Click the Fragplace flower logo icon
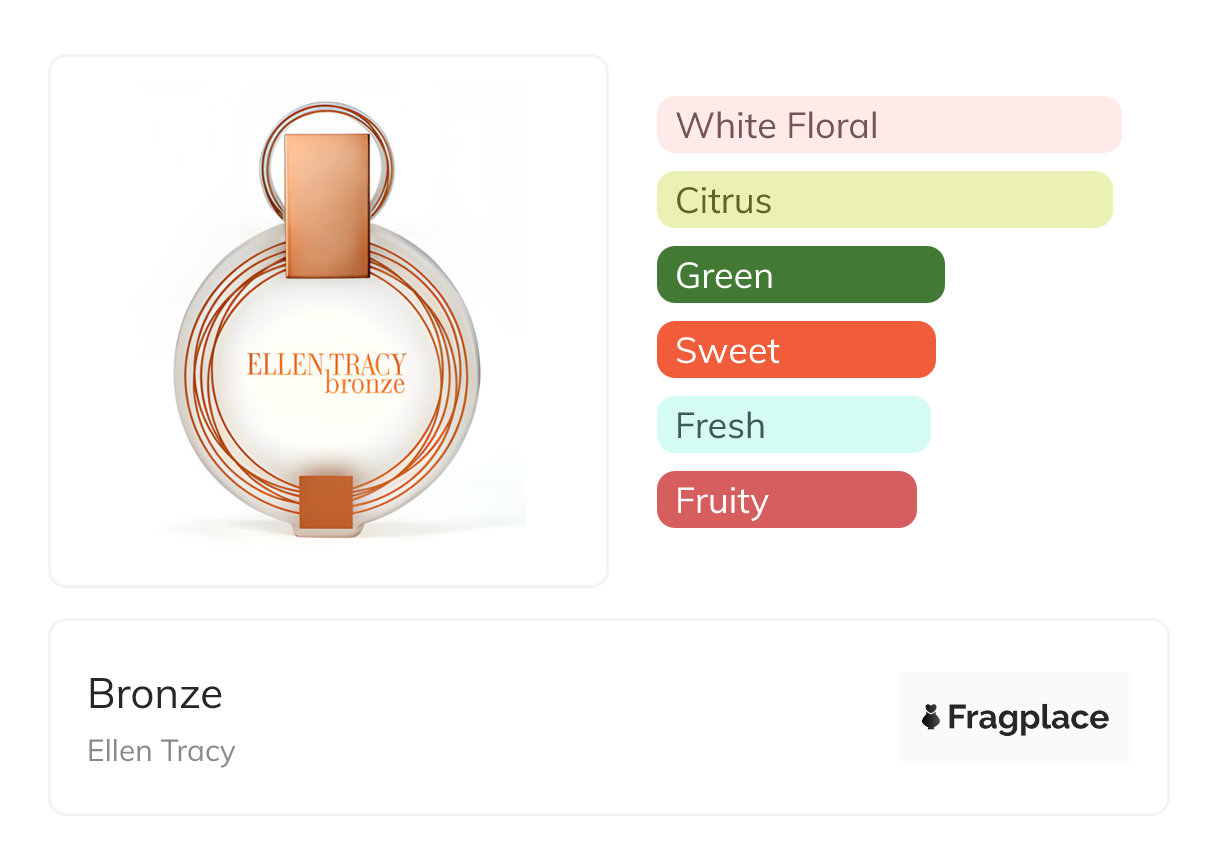The image size is (1218, 864). click(931, 717)
